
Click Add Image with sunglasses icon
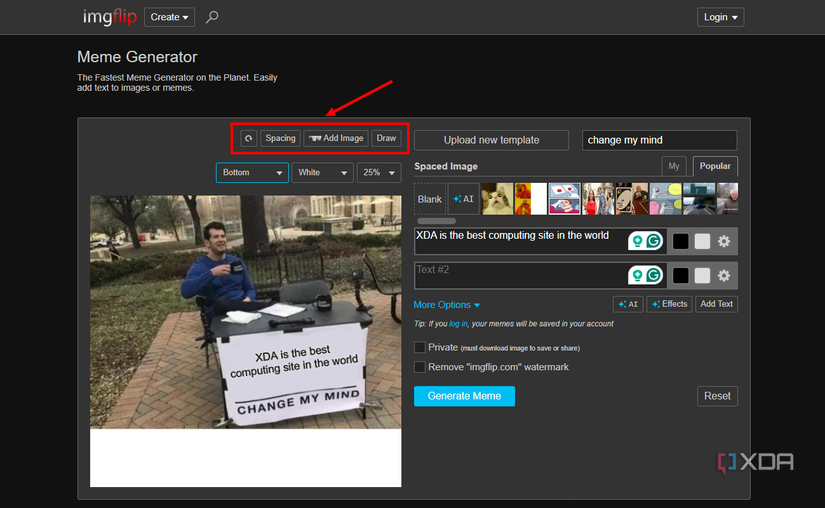point(336,138)
